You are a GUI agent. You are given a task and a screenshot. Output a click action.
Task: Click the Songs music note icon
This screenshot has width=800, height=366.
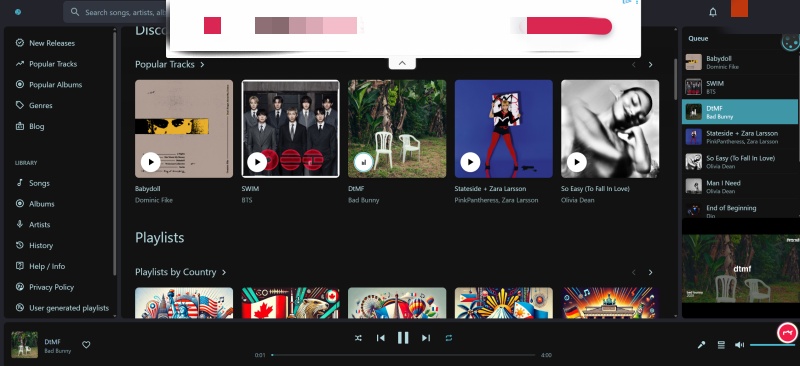pyautogui.click(x=20, y=183)
